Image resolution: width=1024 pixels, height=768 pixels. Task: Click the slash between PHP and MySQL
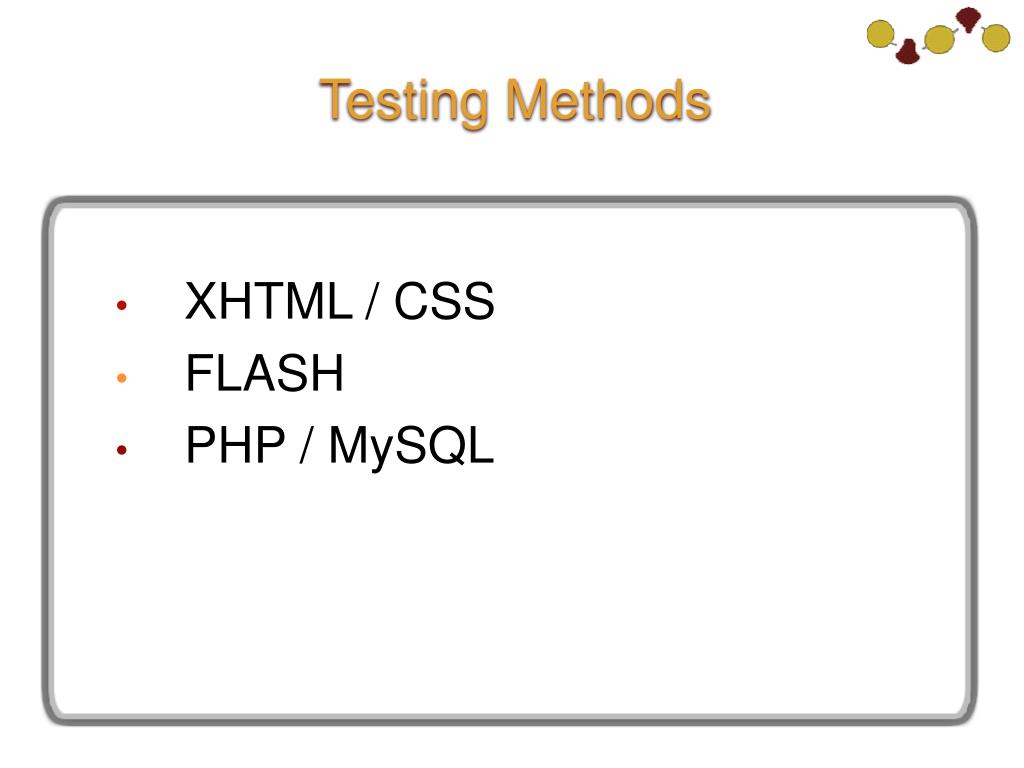(306, 445)
